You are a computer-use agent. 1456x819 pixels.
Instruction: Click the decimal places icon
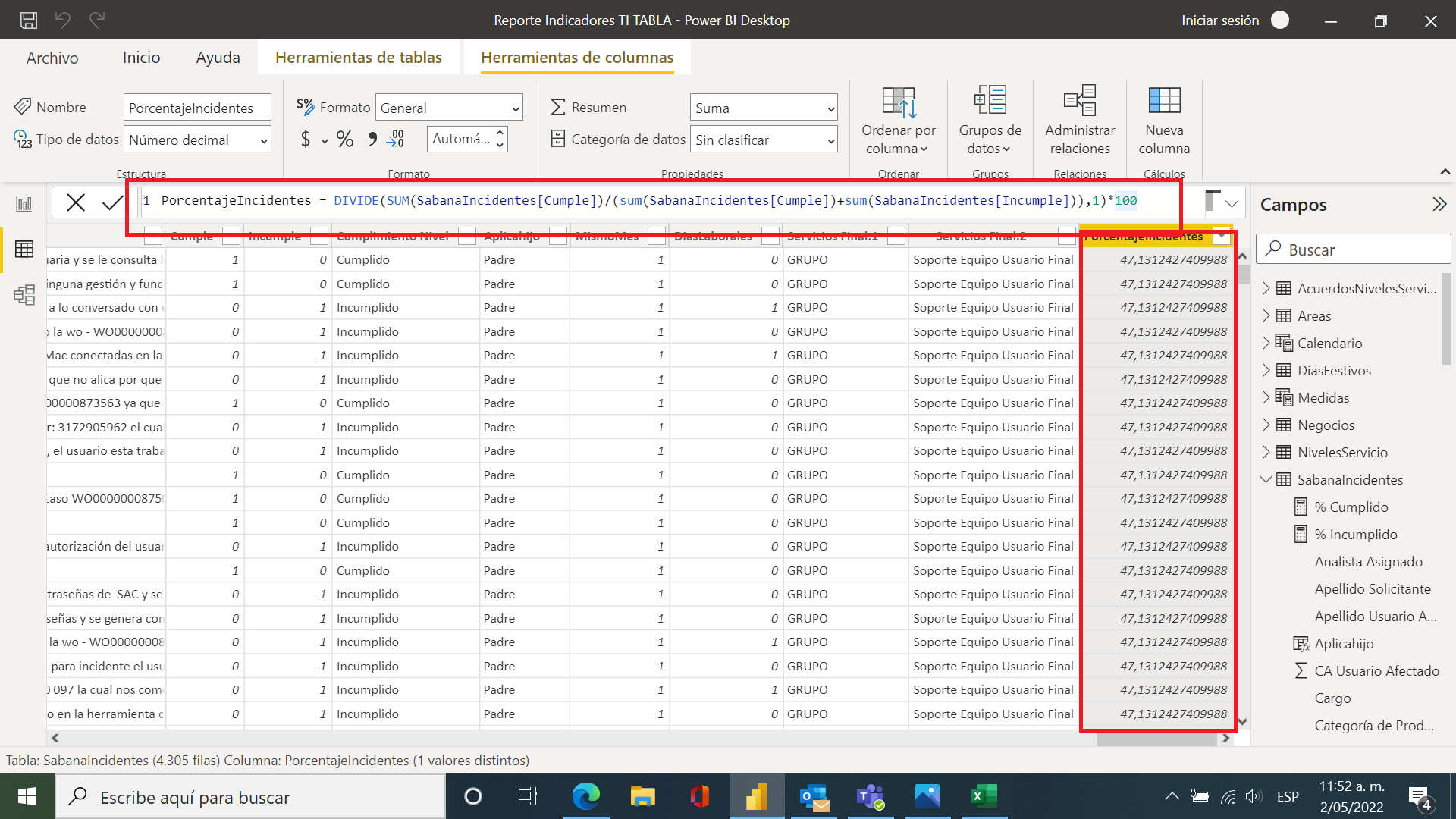click(x=396, y=139)
